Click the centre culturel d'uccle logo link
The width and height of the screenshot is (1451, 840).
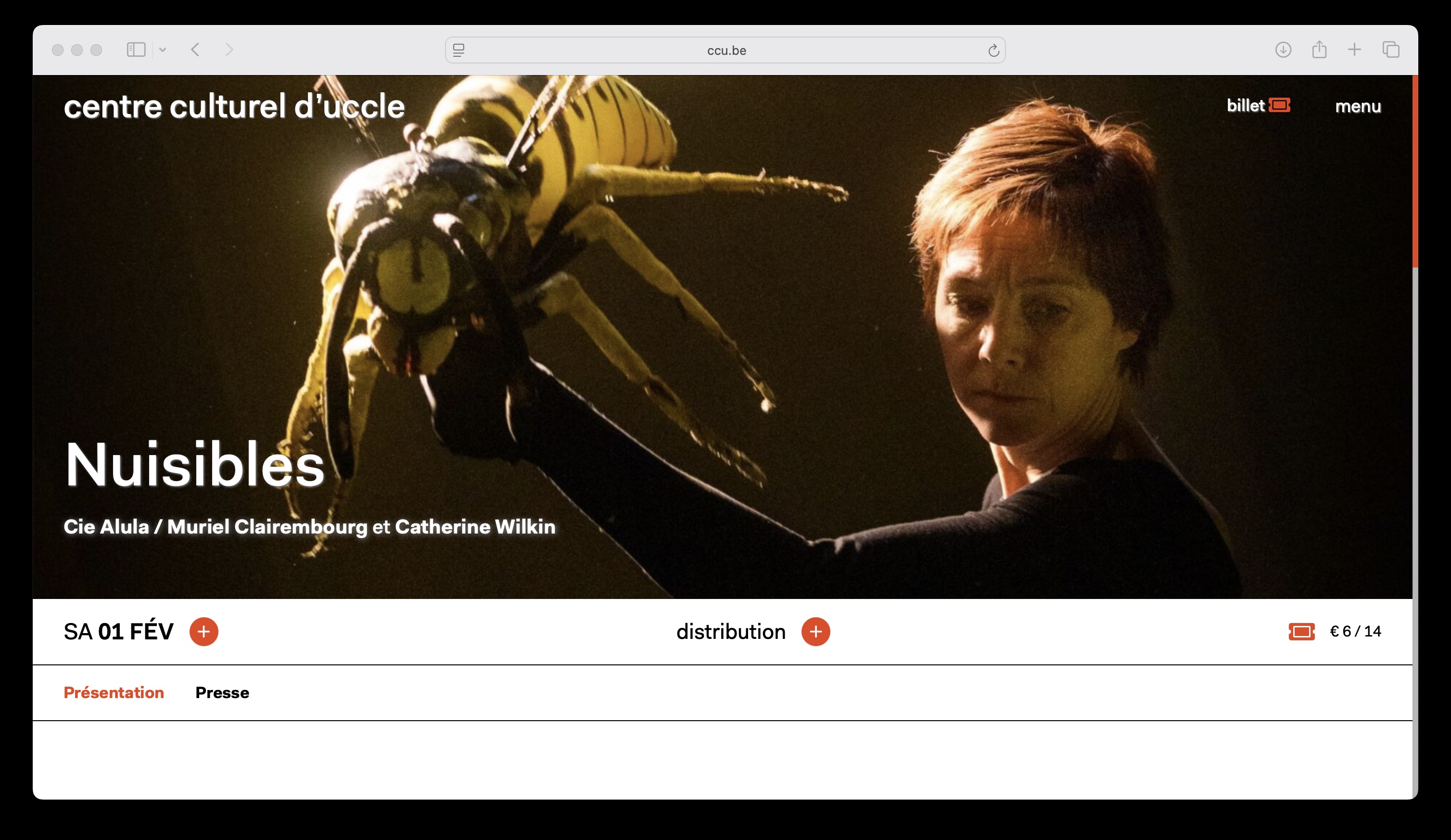234,106
